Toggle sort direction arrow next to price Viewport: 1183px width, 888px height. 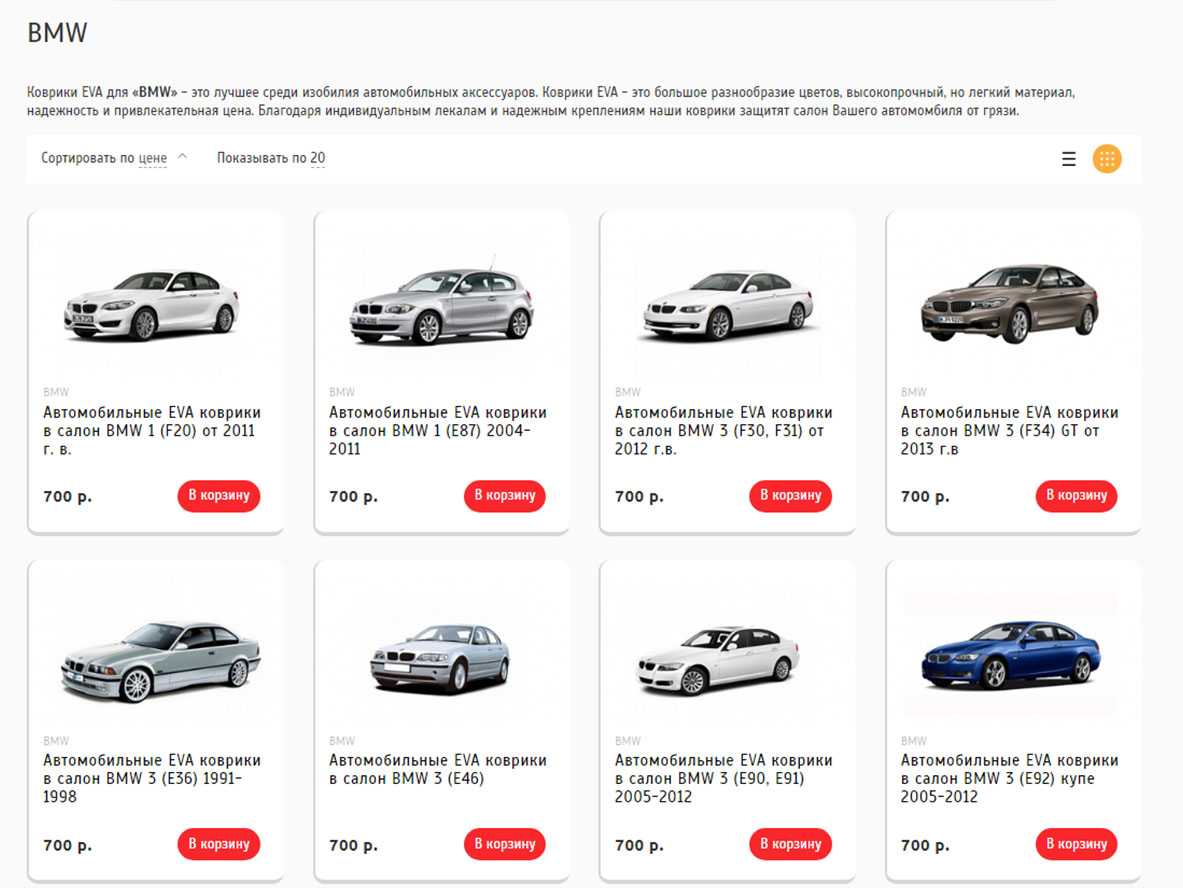[x=182, y=157]
